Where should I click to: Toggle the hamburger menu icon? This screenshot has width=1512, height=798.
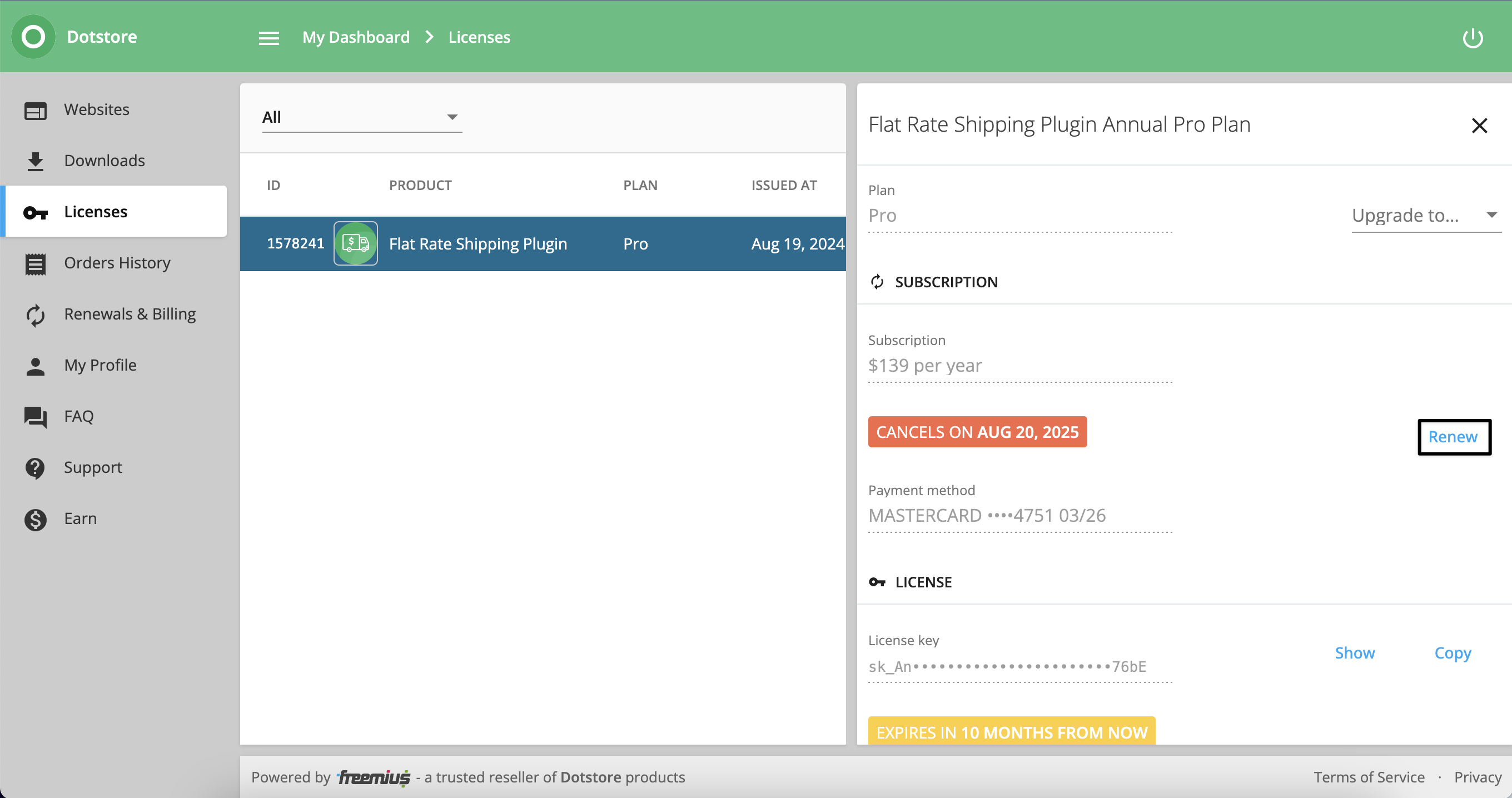coord(269,38)
